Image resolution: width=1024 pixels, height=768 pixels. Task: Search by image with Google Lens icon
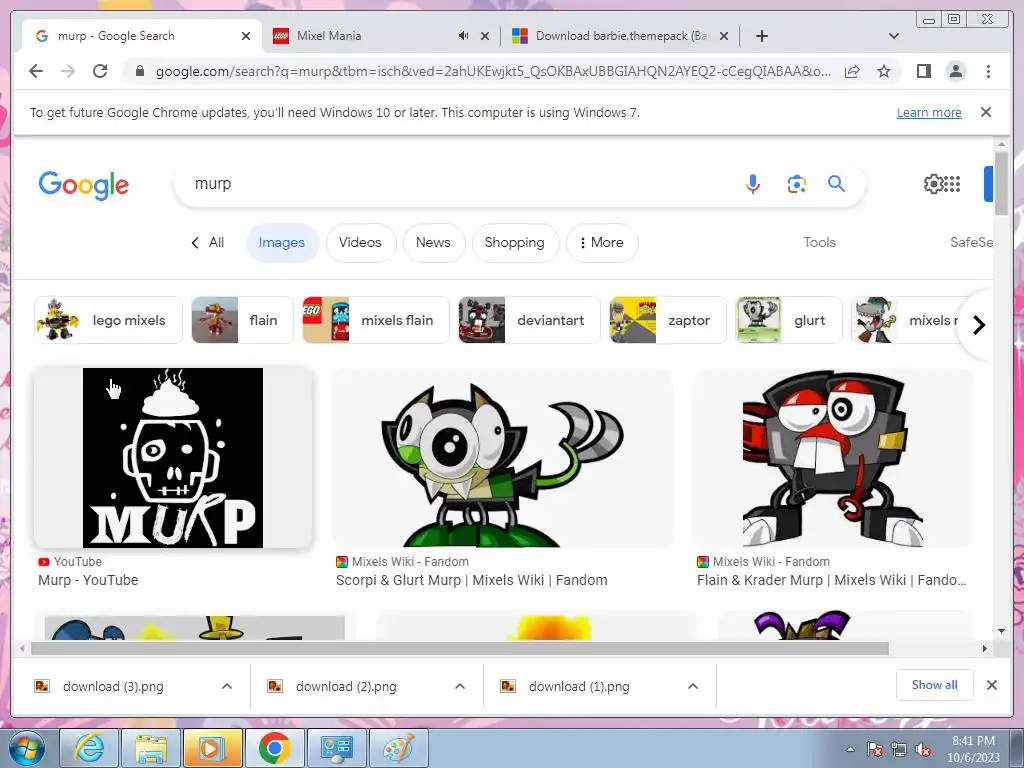pyautogui.click(x=796, y=184)
